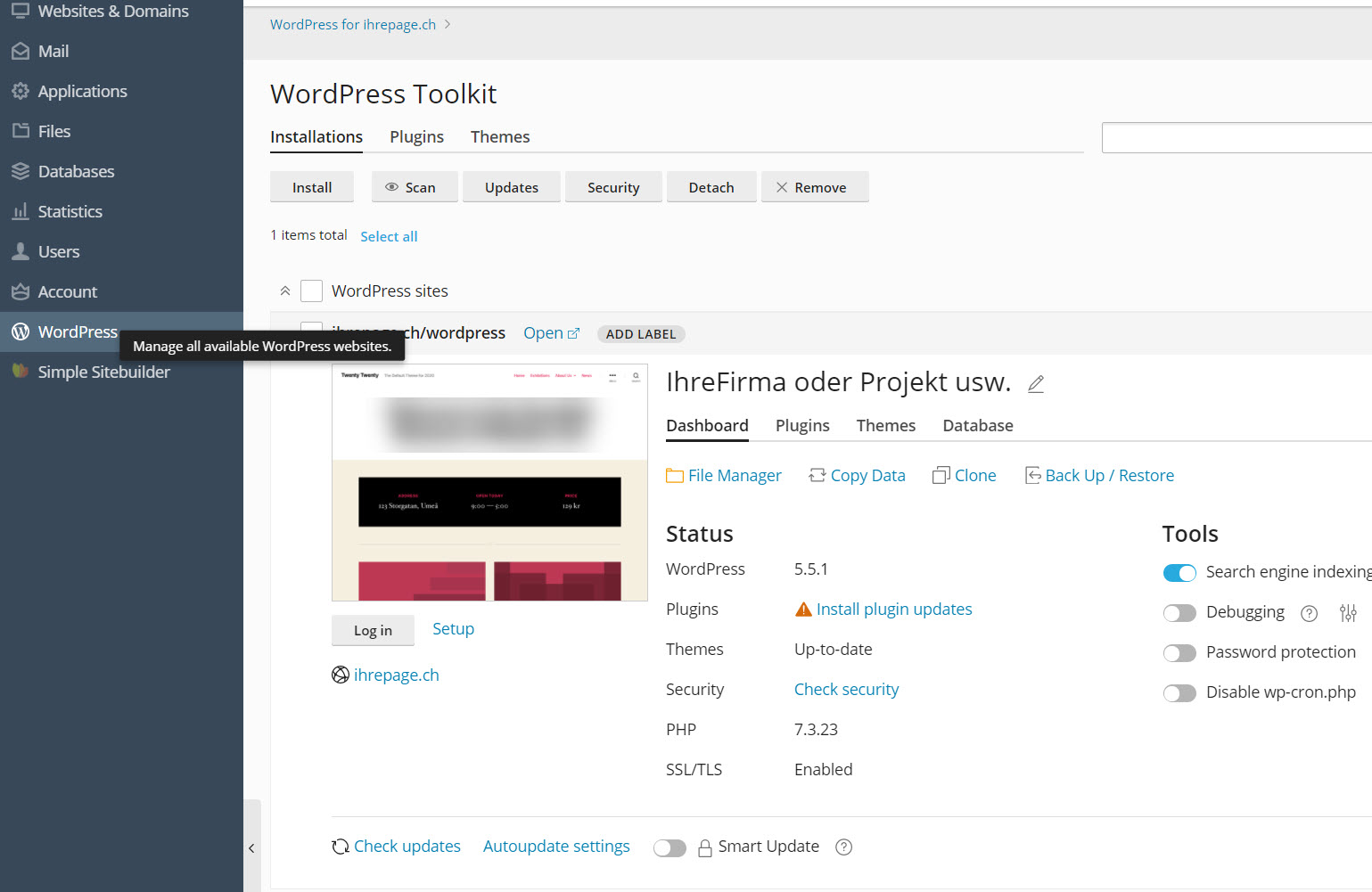Click Install plugin updates link
Viewport: 1372px width, 892px height.
[x=893, y=610]
